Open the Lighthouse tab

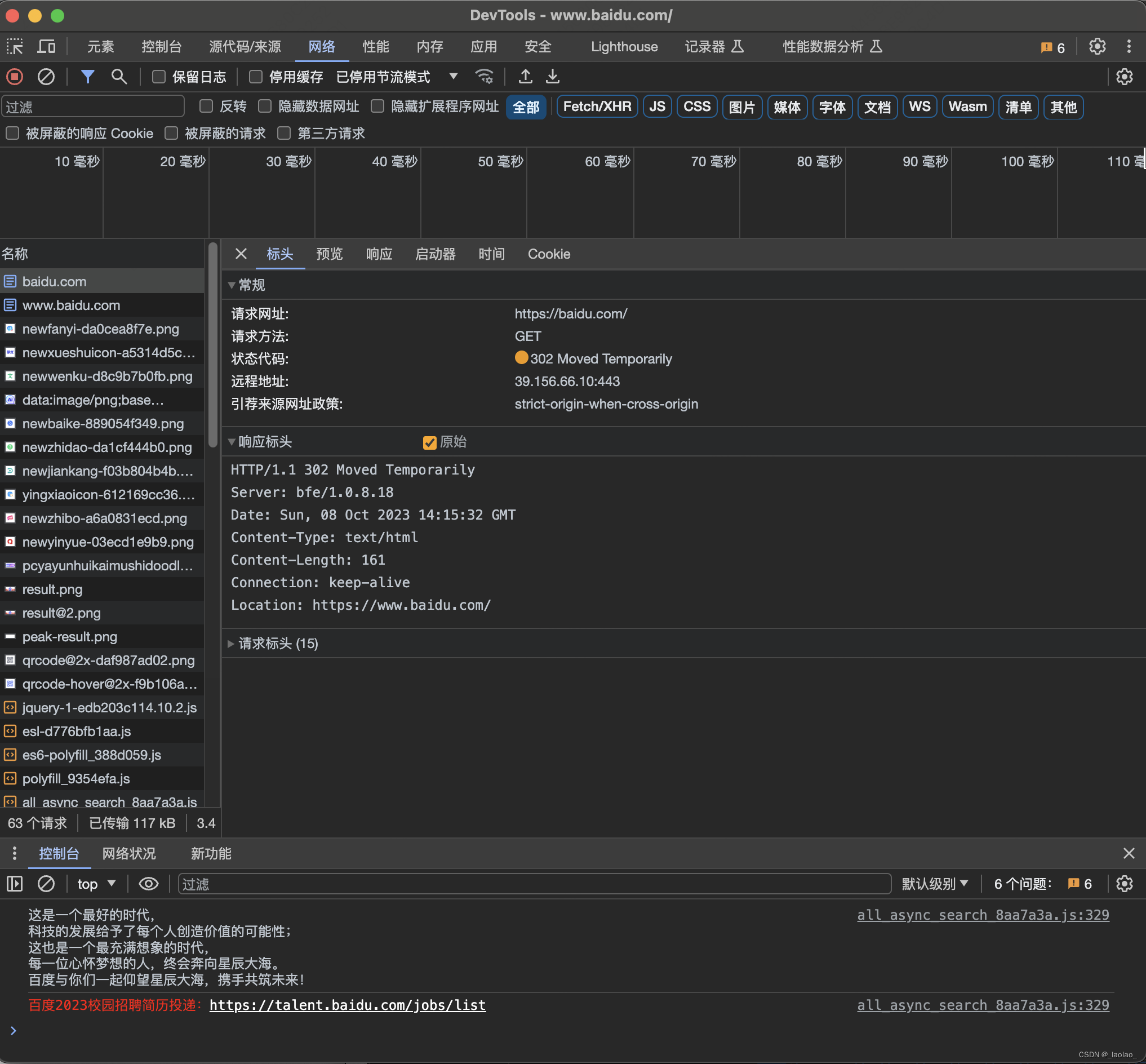[x=624, y=47]
